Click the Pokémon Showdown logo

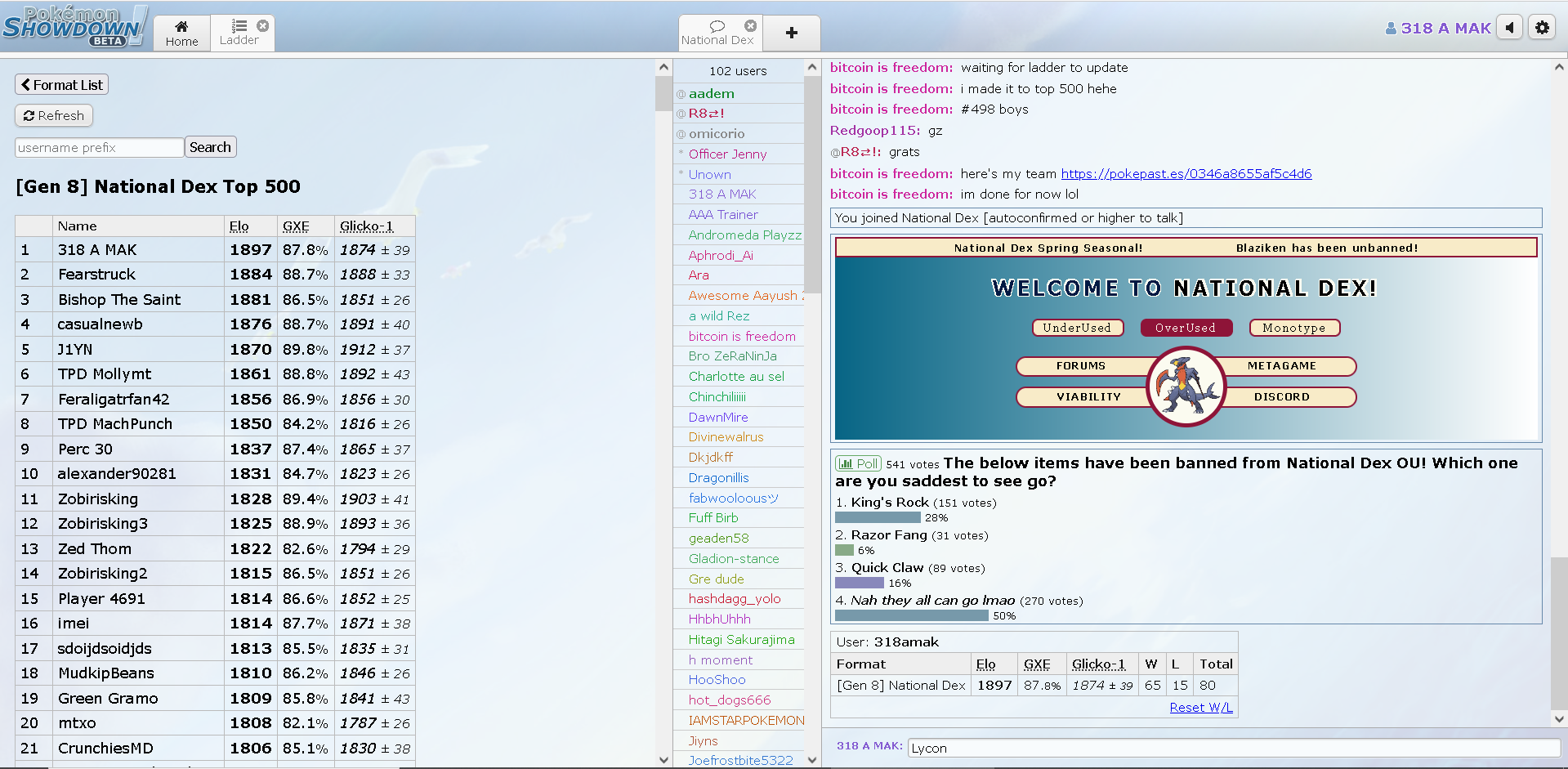(x=75, y=26)
